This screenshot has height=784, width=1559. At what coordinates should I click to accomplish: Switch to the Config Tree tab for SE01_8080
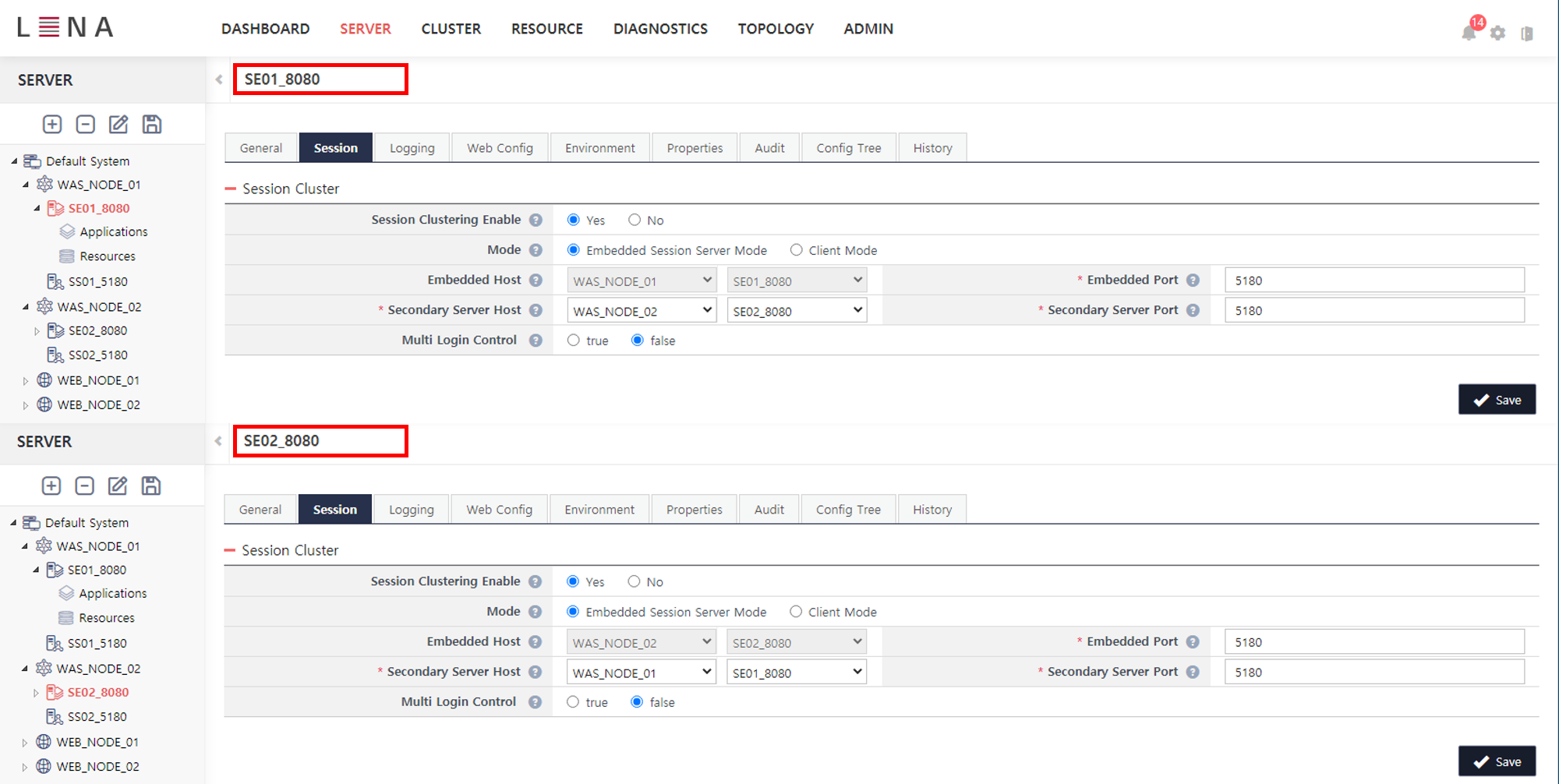point(848,148)
